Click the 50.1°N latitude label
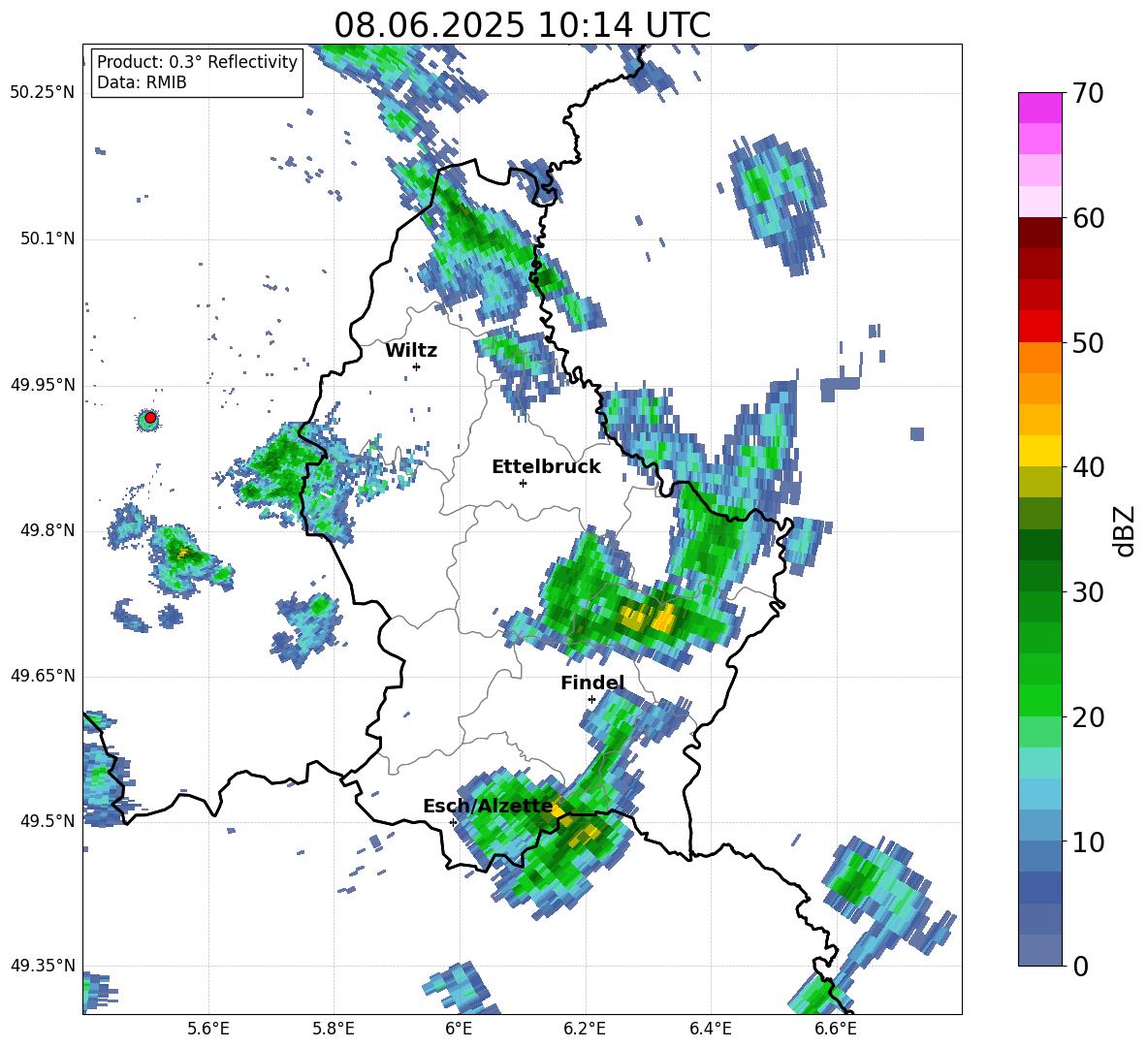Image resolution: width=1148 pixels, height=1048 pixels. click(47, 239)
